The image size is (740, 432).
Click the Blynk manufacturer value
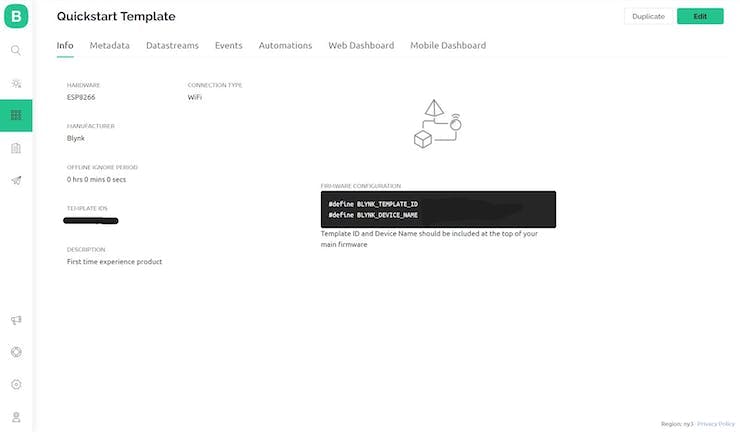[x=76, y=138]
